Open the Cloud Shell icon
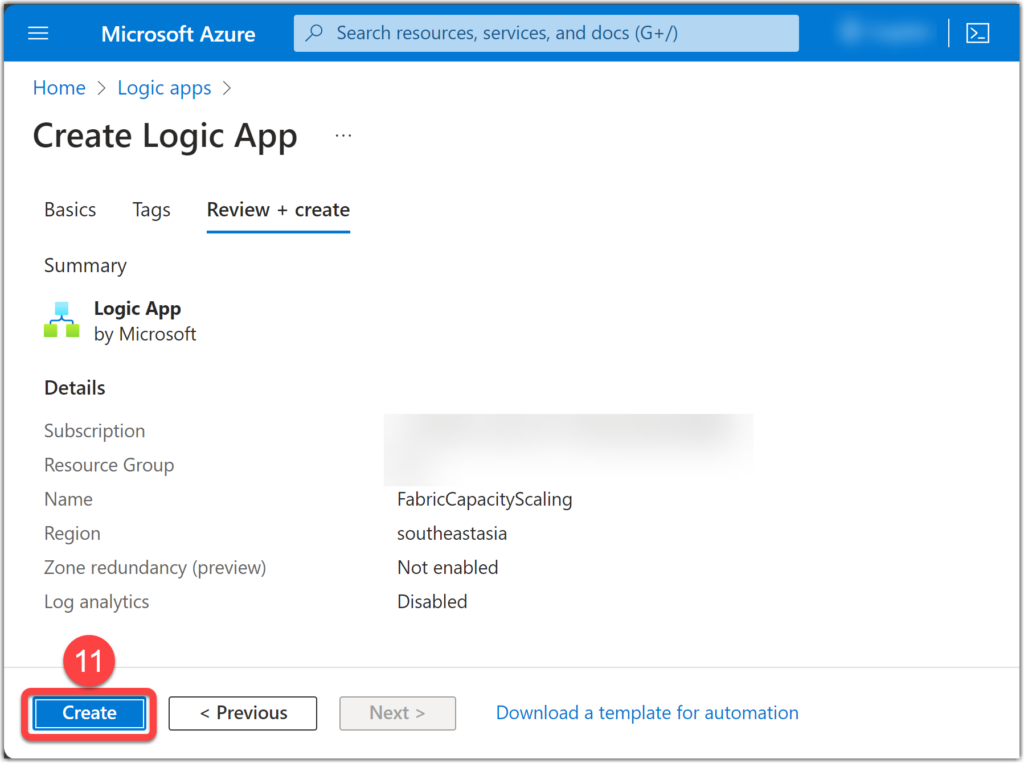Viewport: 1024px width, 763px height. tap(977, 33)
